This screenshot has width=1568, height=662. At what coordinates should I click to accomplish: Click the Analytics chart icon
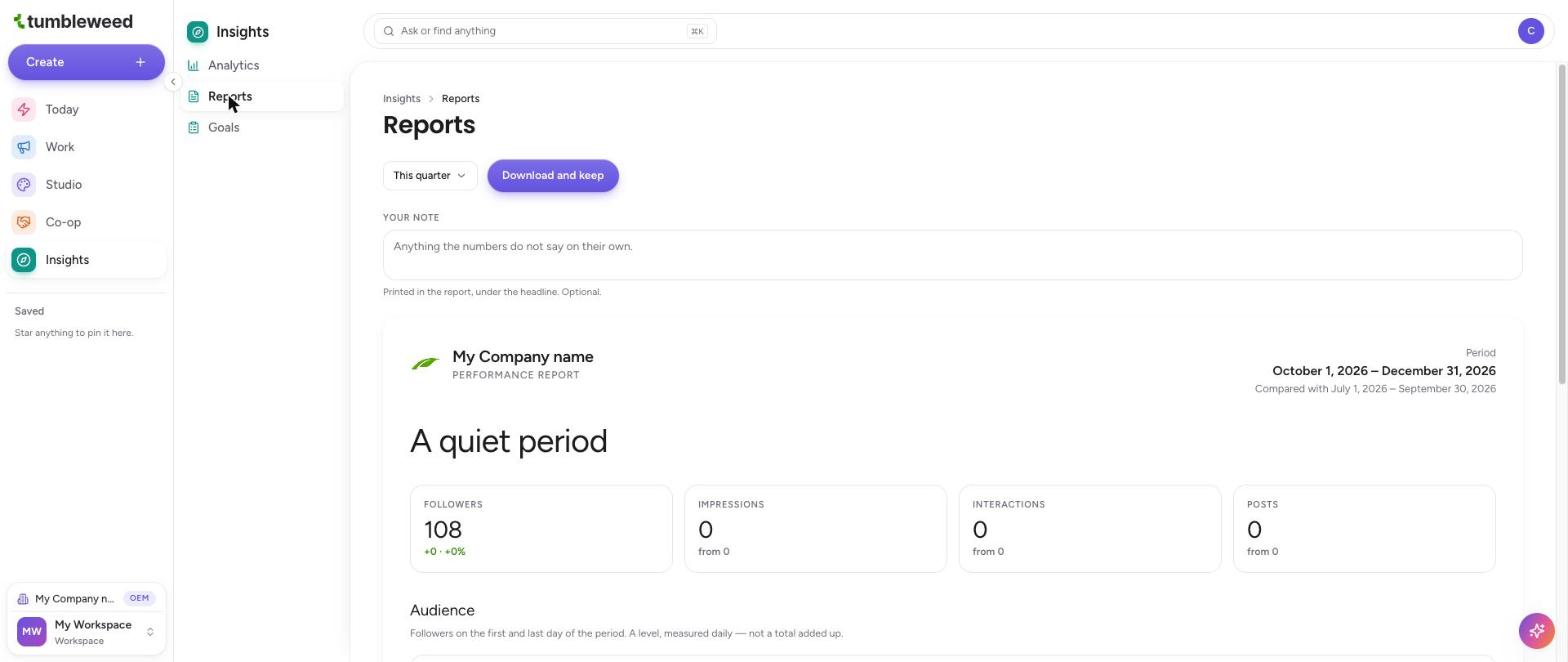(194, 66)
